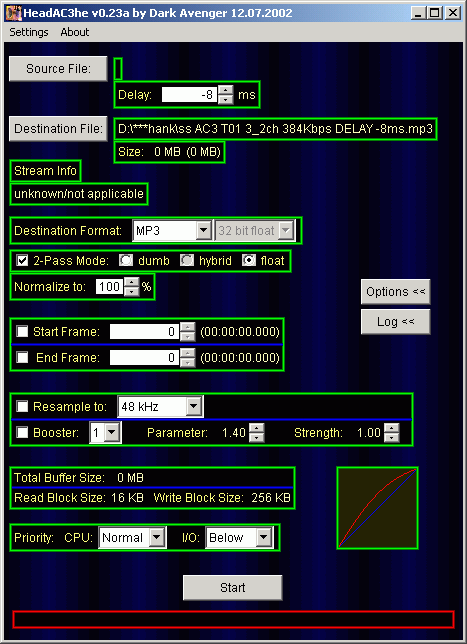Viewport: 467px width, 644px height.
Task: Increase Start Frame value with the up arrow
Action: 188,327
